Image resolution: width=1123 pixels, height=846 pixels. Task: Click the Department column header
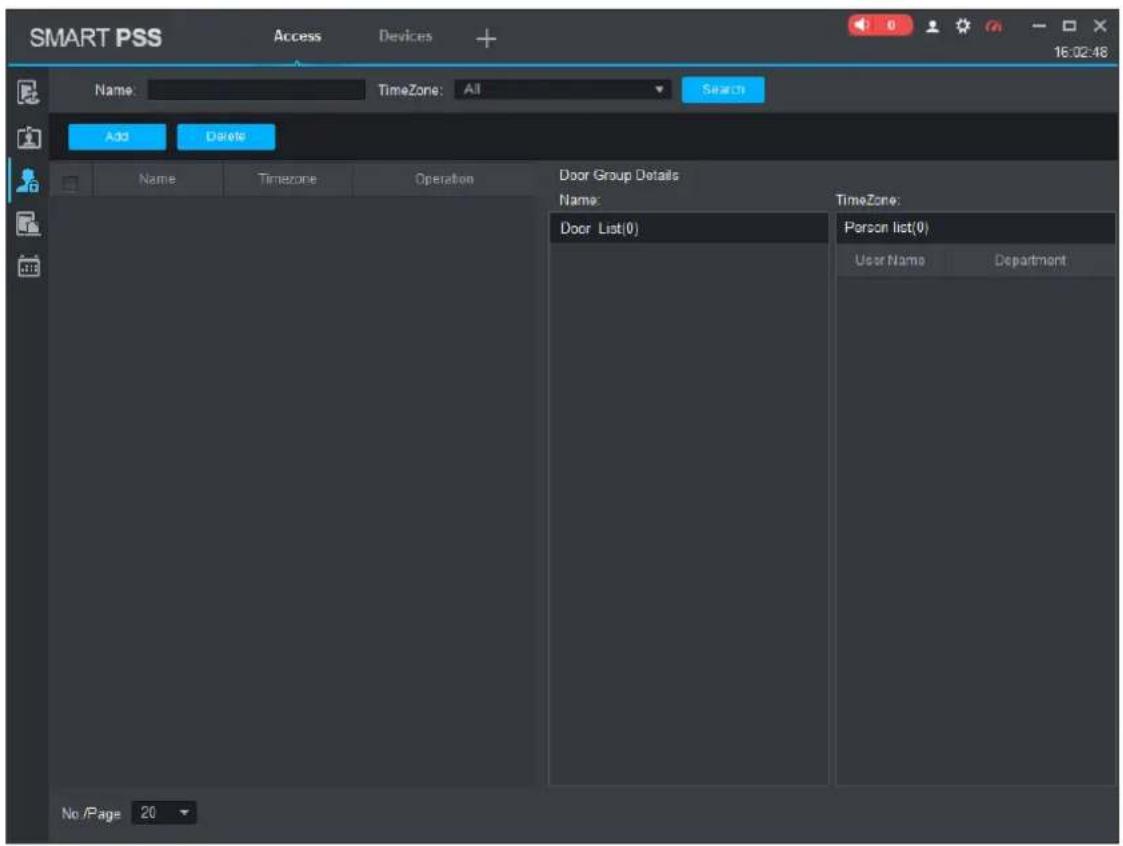coord(1031,260)
